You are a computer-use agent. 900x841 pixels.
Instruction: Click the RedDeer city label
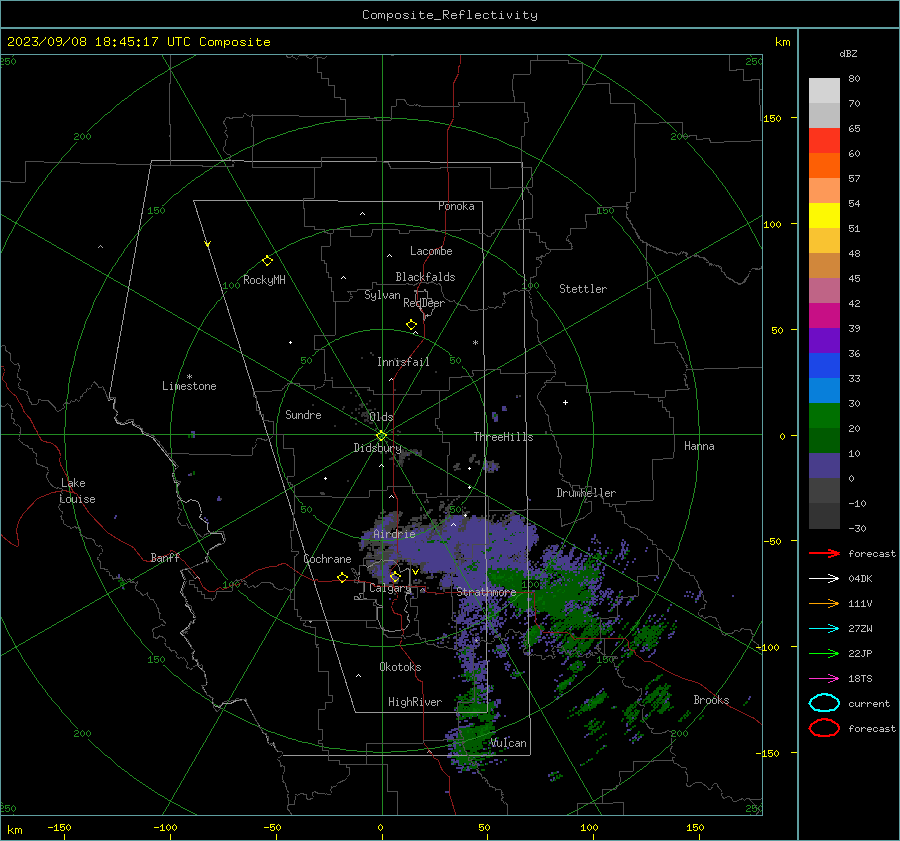(424, 303)
